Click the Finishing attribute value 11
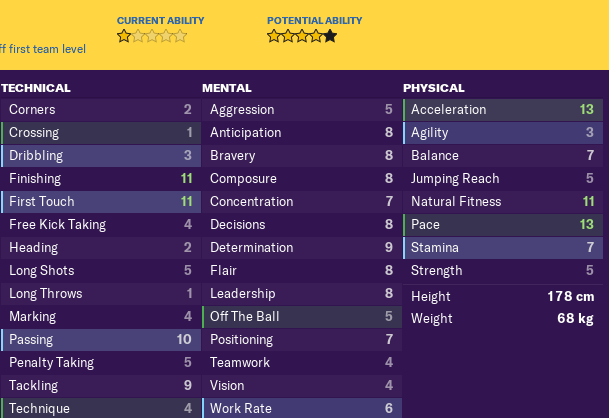 click(x=186, y=179)
